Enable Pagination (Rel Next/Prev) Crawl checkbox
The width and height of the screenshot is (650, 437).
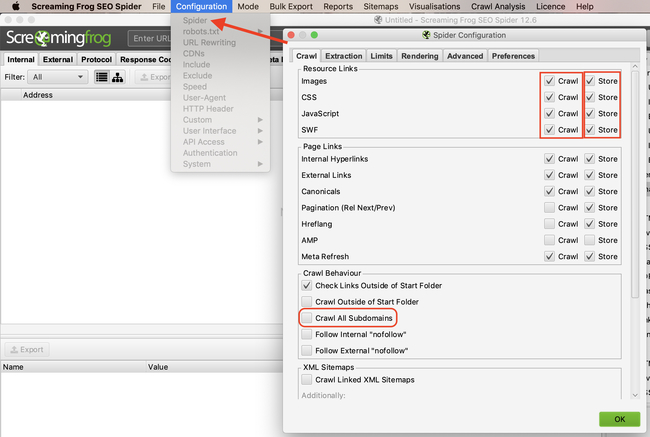click(549, 208)
